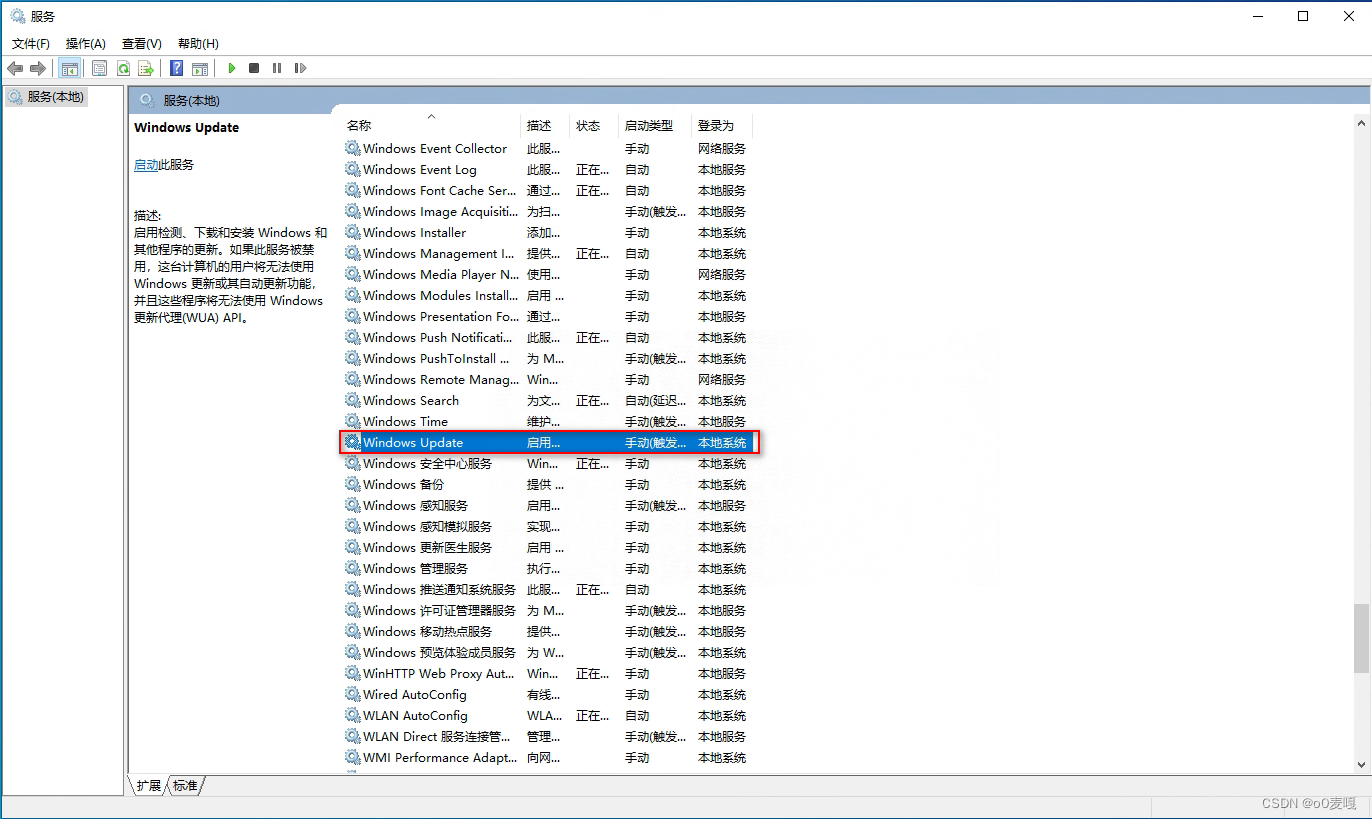Sort by the 登录为 column header
1372x819 pixels.
[x=721, y=125]
